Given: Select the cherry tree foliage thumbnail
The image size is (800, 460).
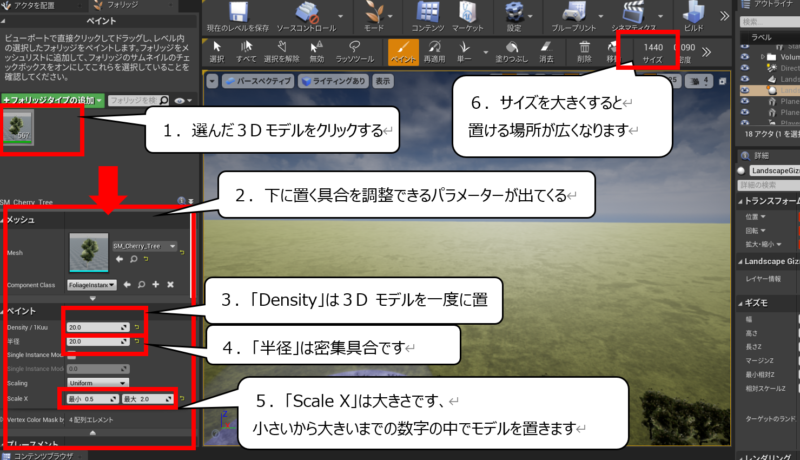Looking at the screenshot, I should pyautogui.click(x=18, y=127).
